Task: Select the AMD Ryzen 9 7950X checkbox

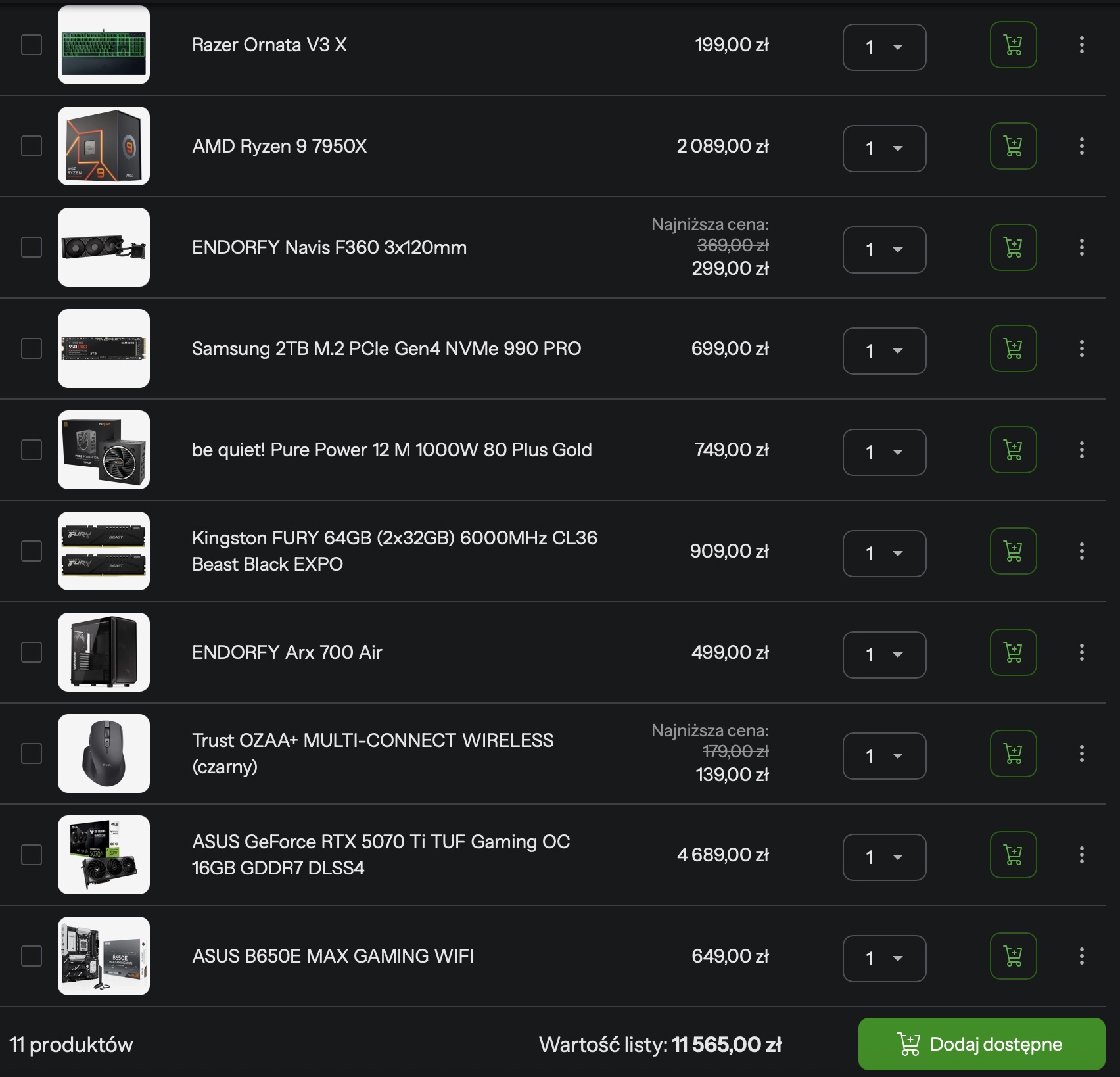Action: click(x=32, y=146)
